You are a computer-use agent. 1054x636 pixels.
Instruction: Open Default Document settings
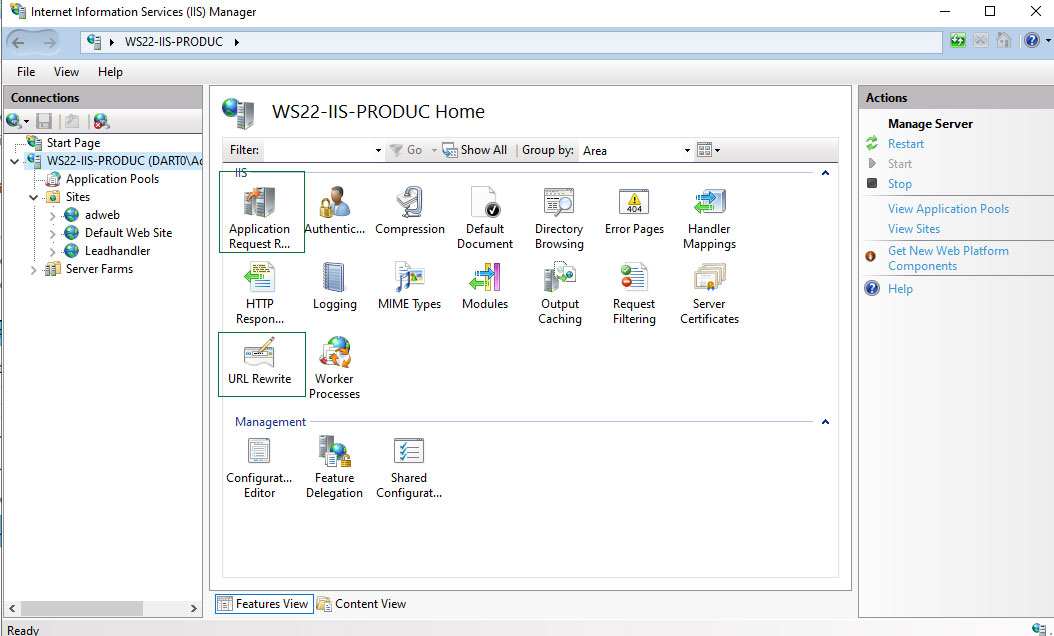(485, 218)
